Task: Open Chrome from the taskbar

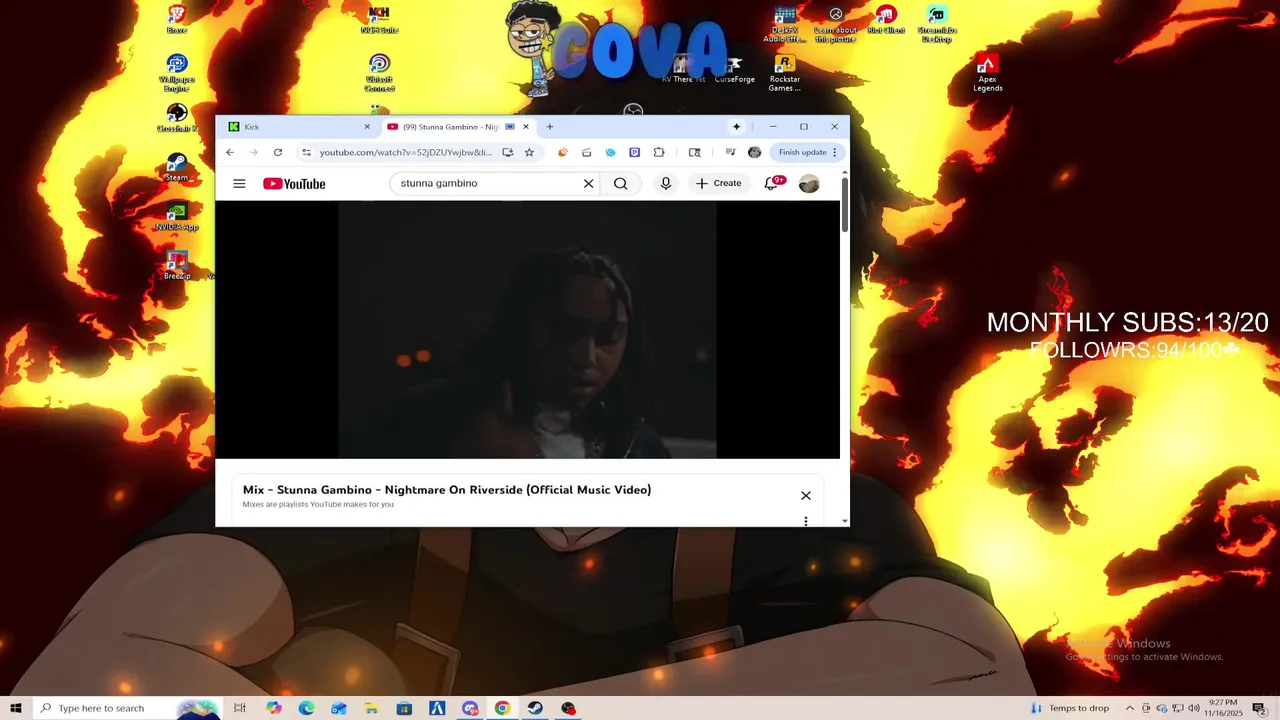Action: (503, 708)
